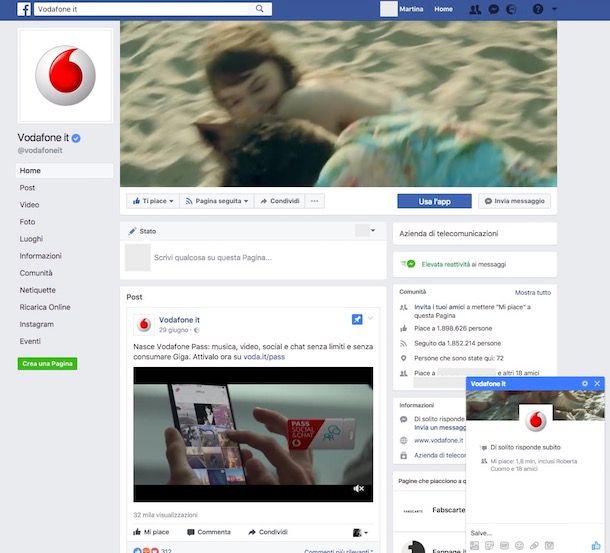Send thumbs up in chat

pyautogui.click(x=596, y=545)
